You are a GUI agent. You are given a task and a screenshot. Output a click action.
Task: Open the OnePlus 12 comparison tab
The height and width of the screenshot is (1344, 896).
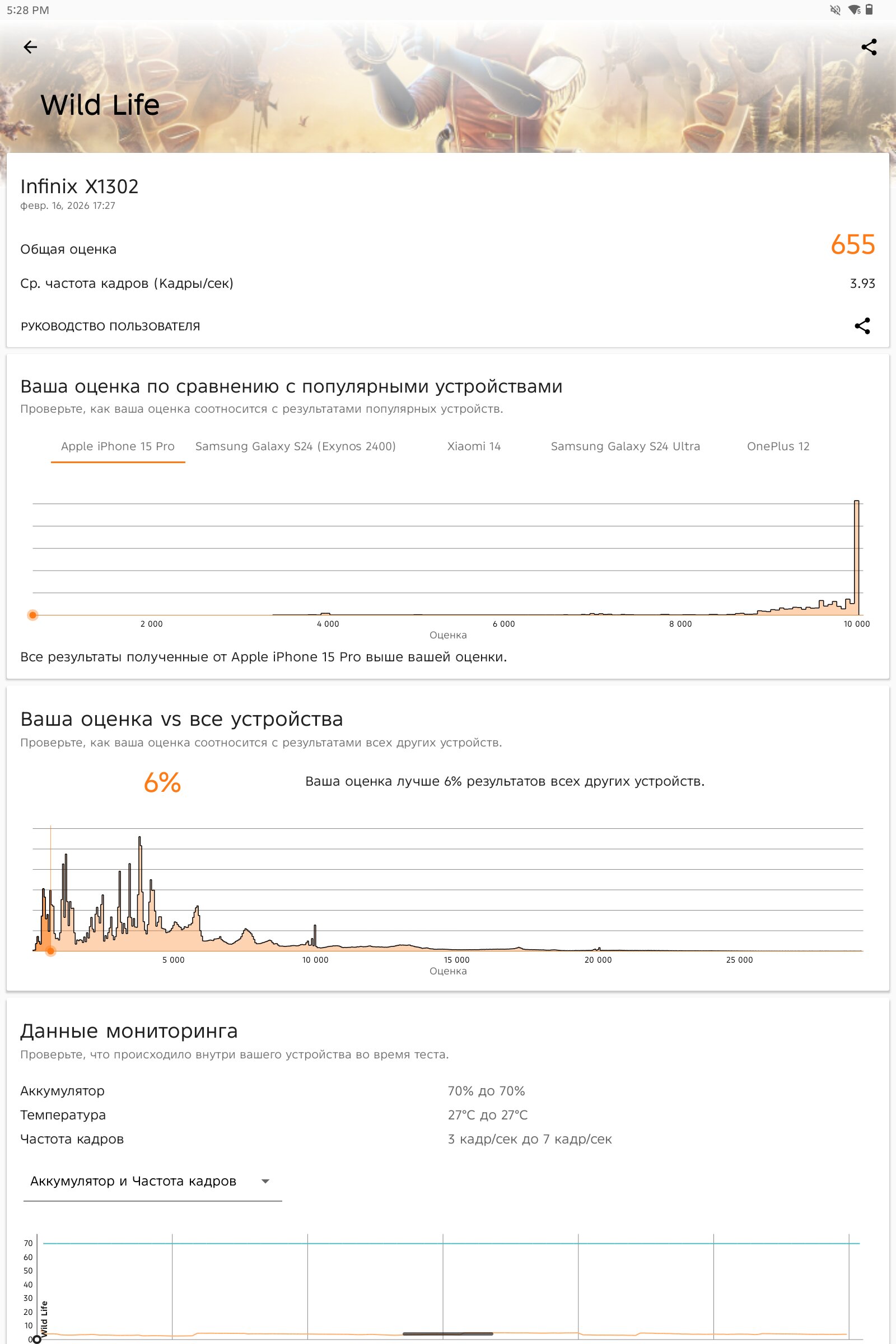tap(778, 446)
